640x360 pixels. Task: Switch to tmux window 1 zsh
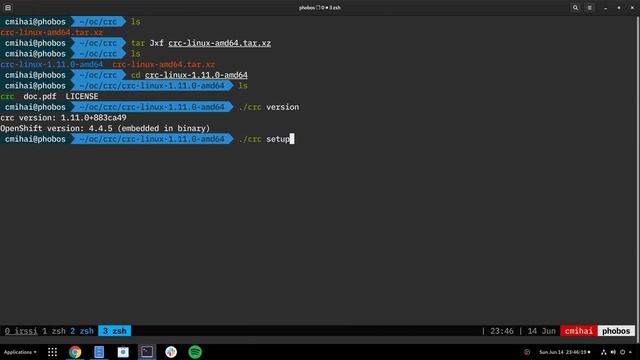point(54,331)
